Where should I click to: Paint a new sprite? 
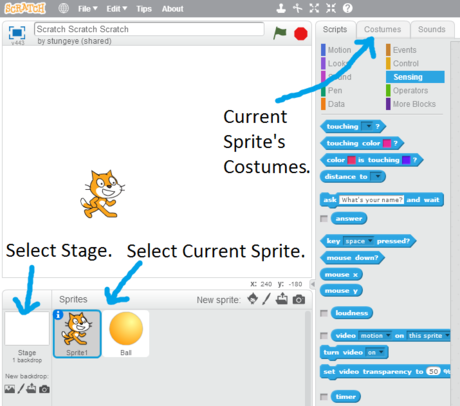266,299
